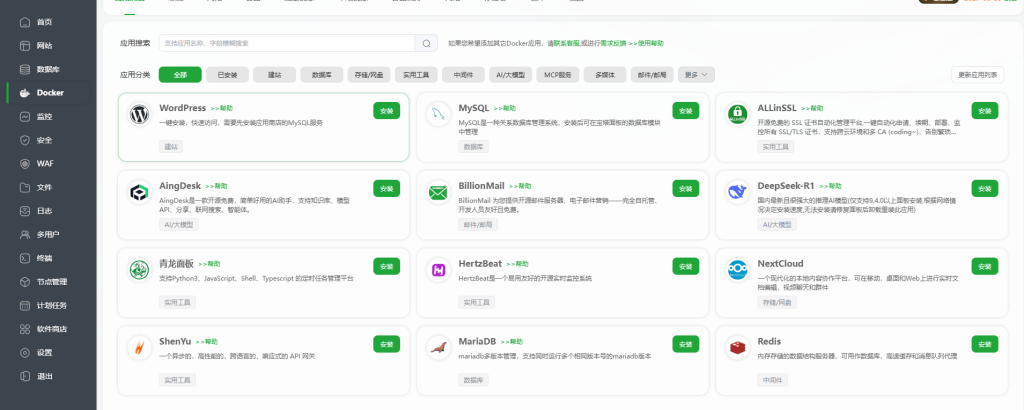This screenshot has height=410, width=1024.
Task: Install the ALLinSSL app
Action: tap(985, 111)
